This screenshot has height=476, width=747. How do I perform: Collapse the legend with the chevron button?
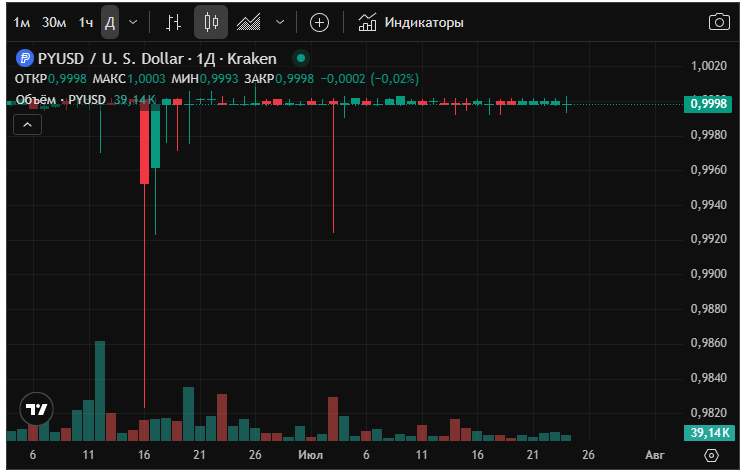pyautogui.click(x=28, y=125)
